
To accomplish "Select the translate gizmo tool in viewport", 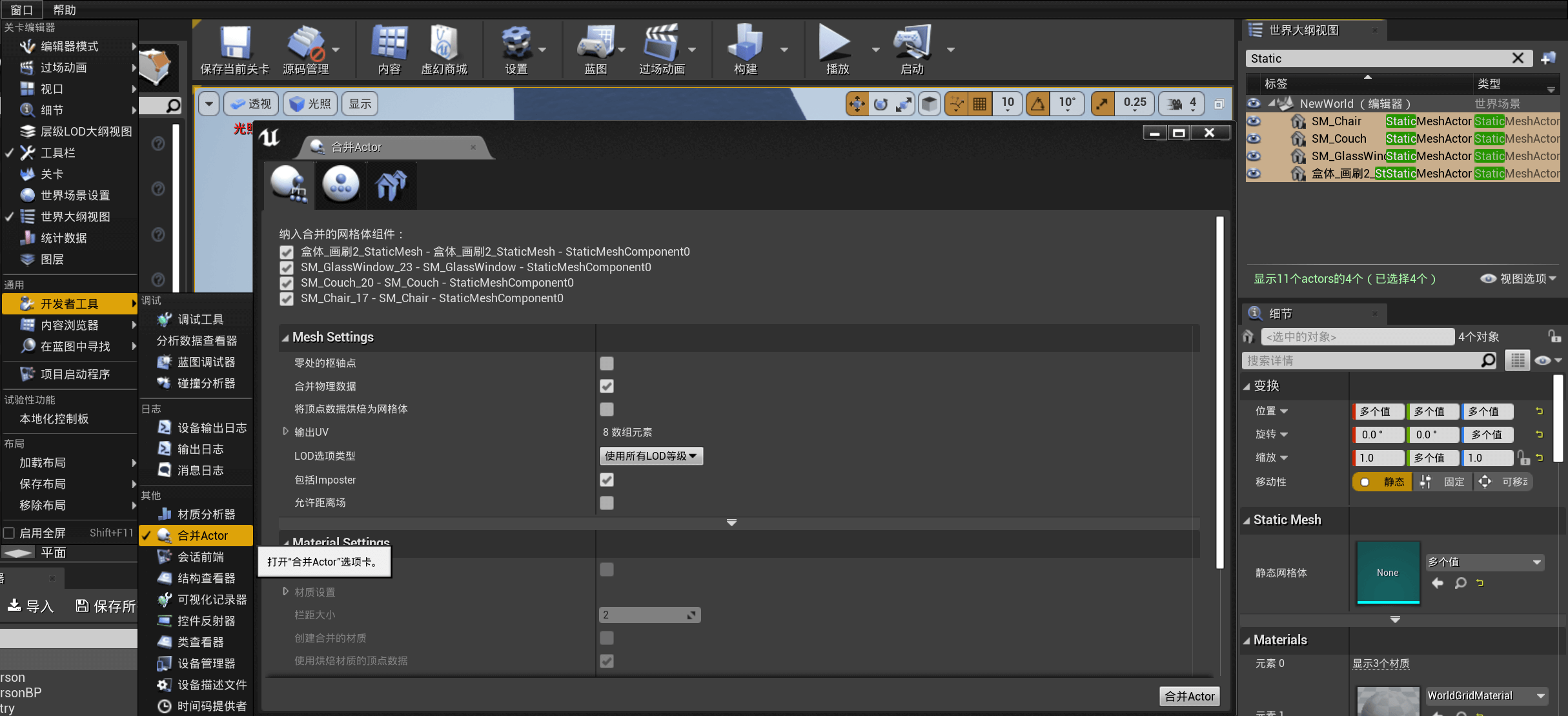I will coord(857,103).
